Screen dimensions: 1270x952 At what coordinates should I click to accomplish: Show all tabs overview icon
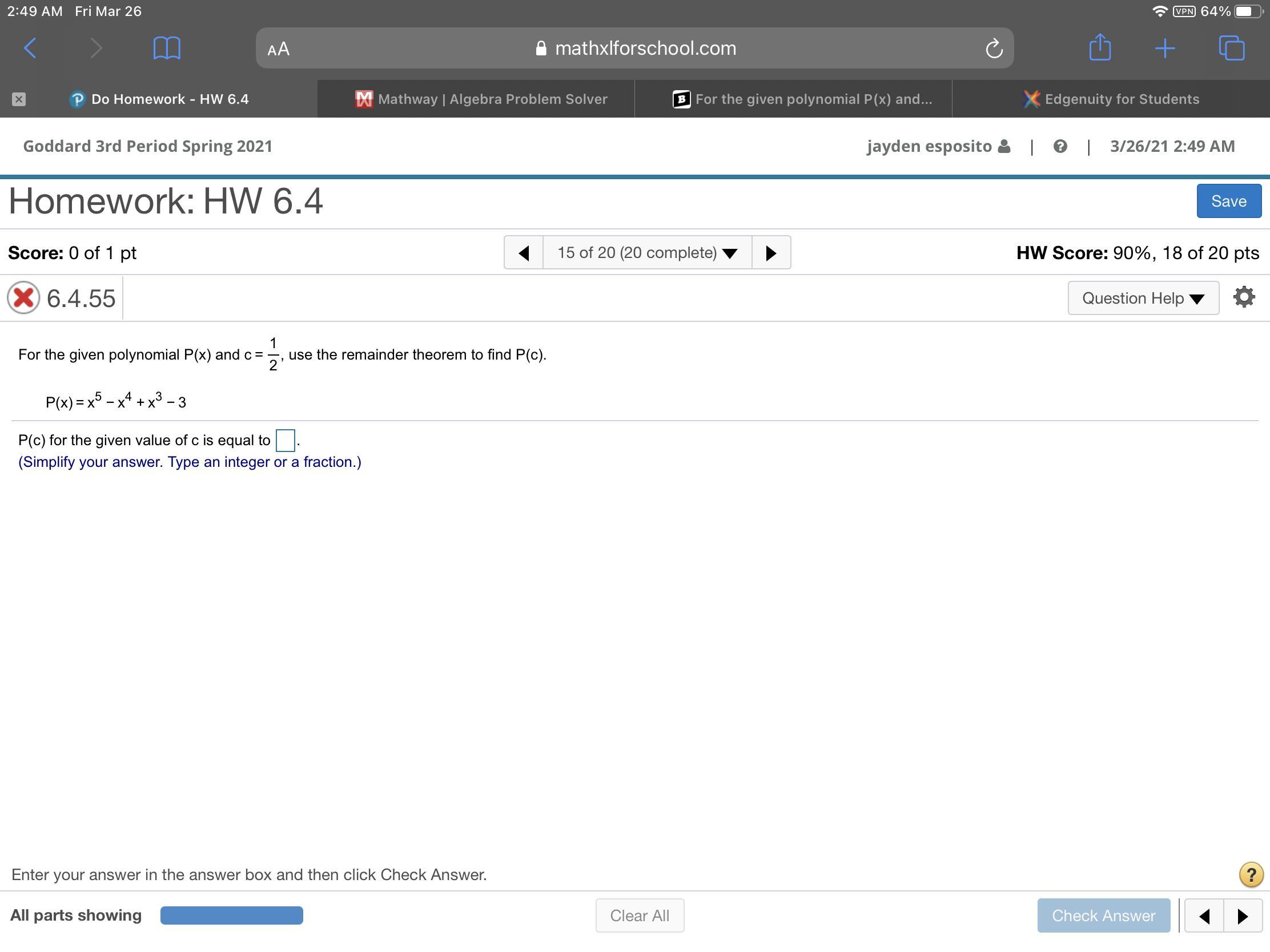pos(1231,48)
